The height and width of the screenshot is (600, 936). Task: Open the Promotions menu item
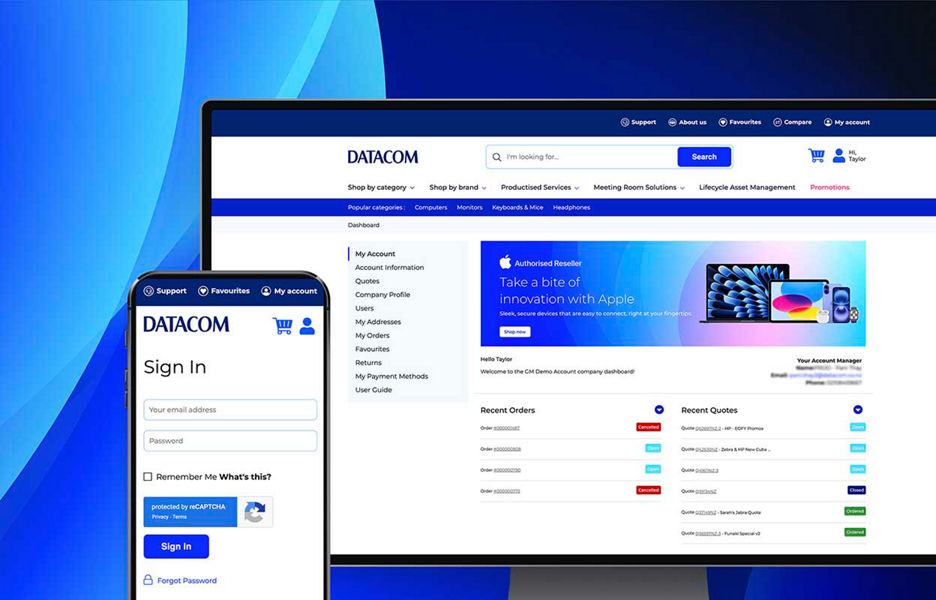pos(829,187)
